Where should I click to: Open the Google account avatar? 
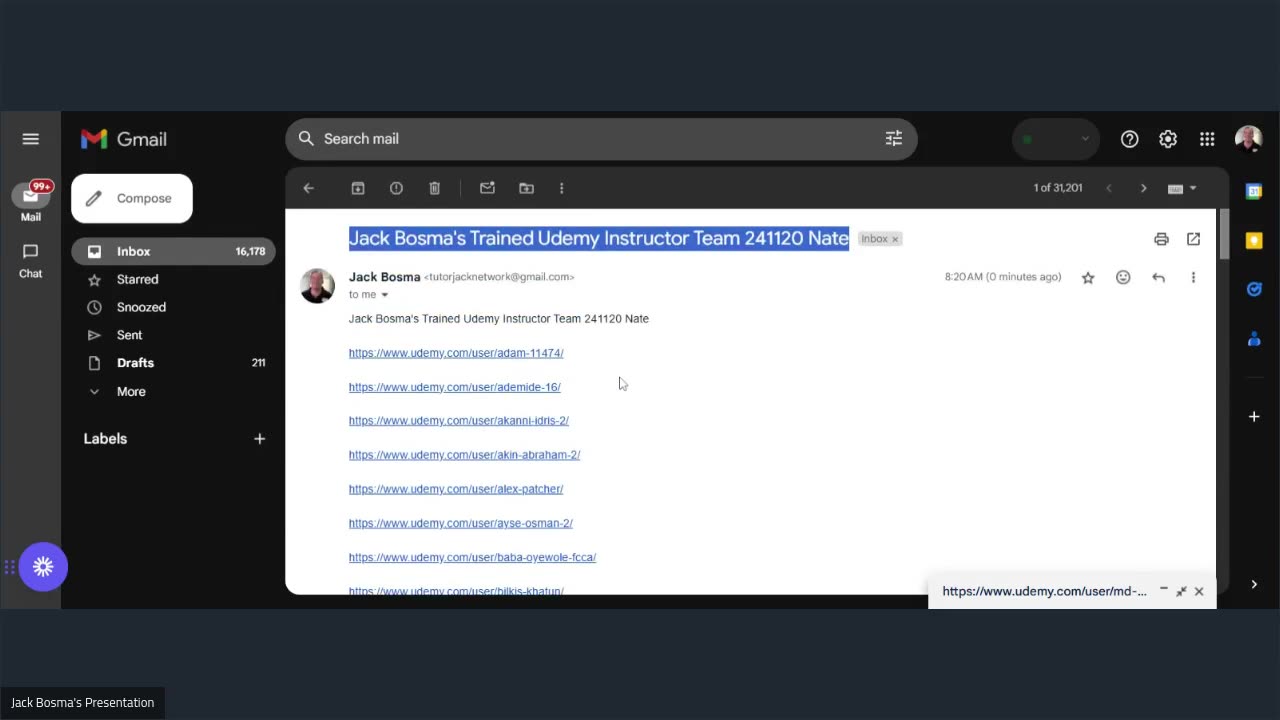[1248, 139]
